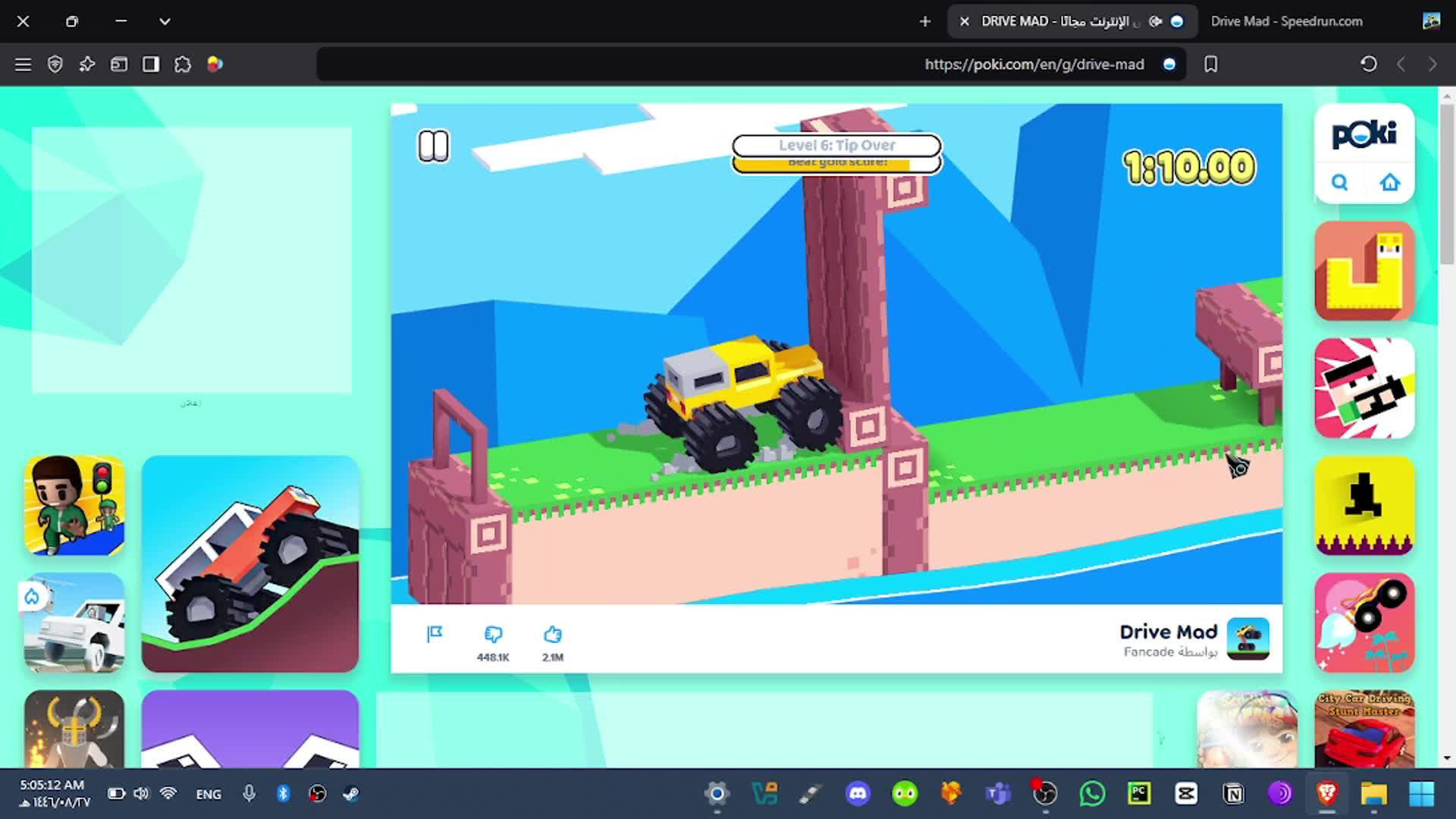The image size is (1456, 819).
Task: Open the extensions puzzle menu
Action: click(x=183, y=64)
